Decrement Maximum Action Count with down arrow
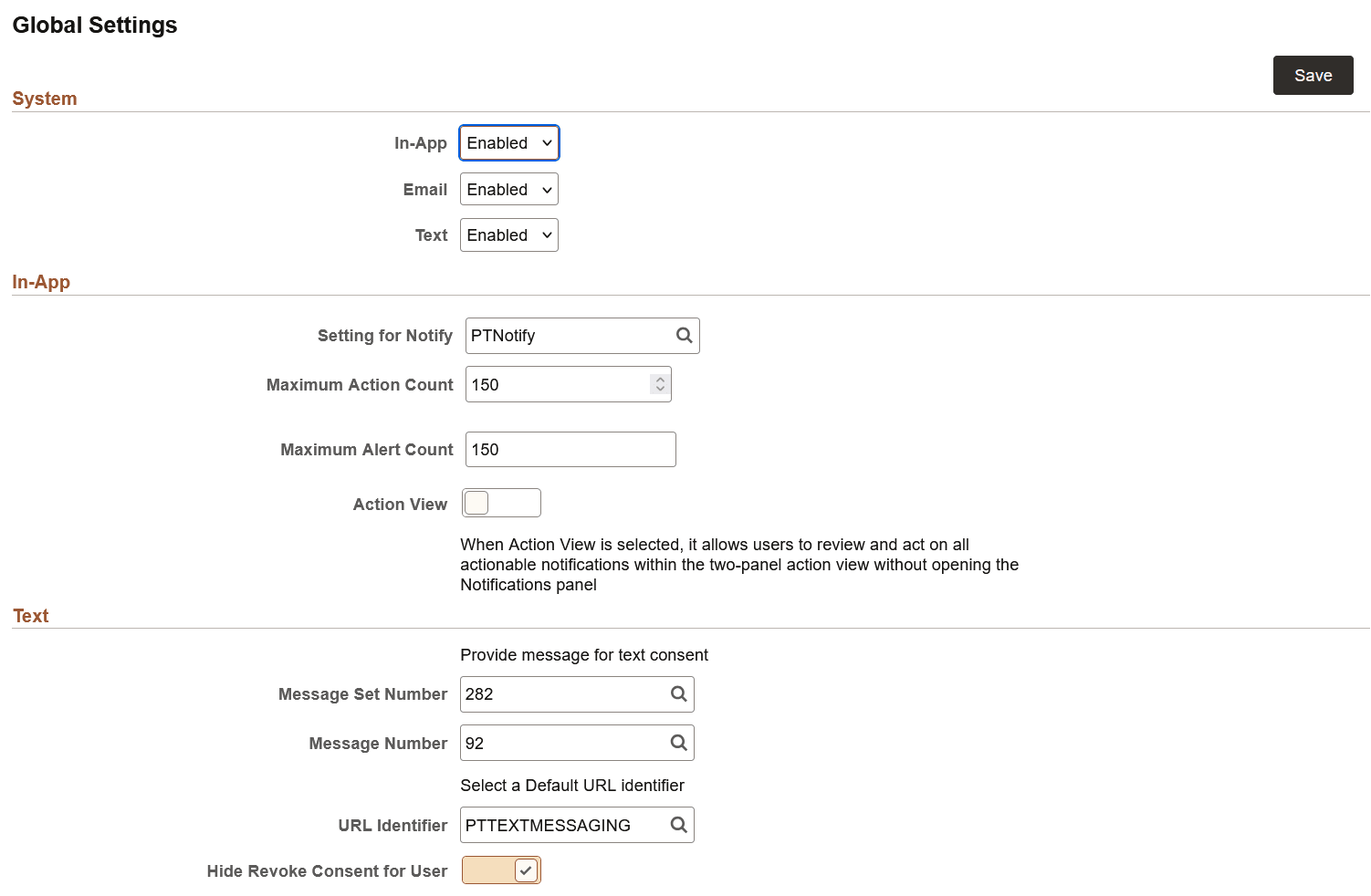The width and height of the screenshot is (1371, 896). (659, 390)
